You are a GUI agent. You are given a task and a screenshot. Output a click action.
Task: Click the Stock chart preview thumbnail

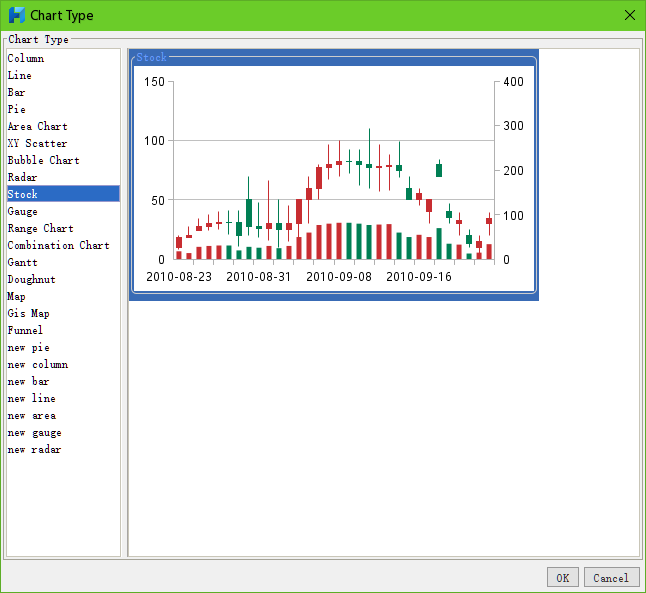pos(334,175)
